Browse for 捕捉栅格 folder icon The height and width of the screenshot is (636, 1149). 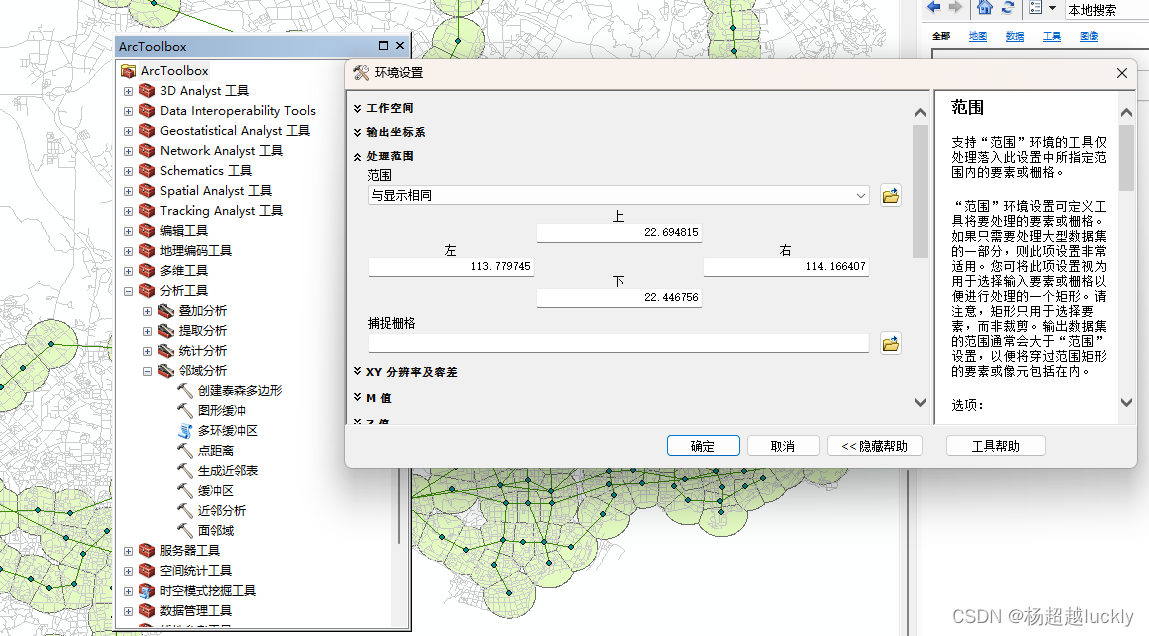[x=890, y=344]
